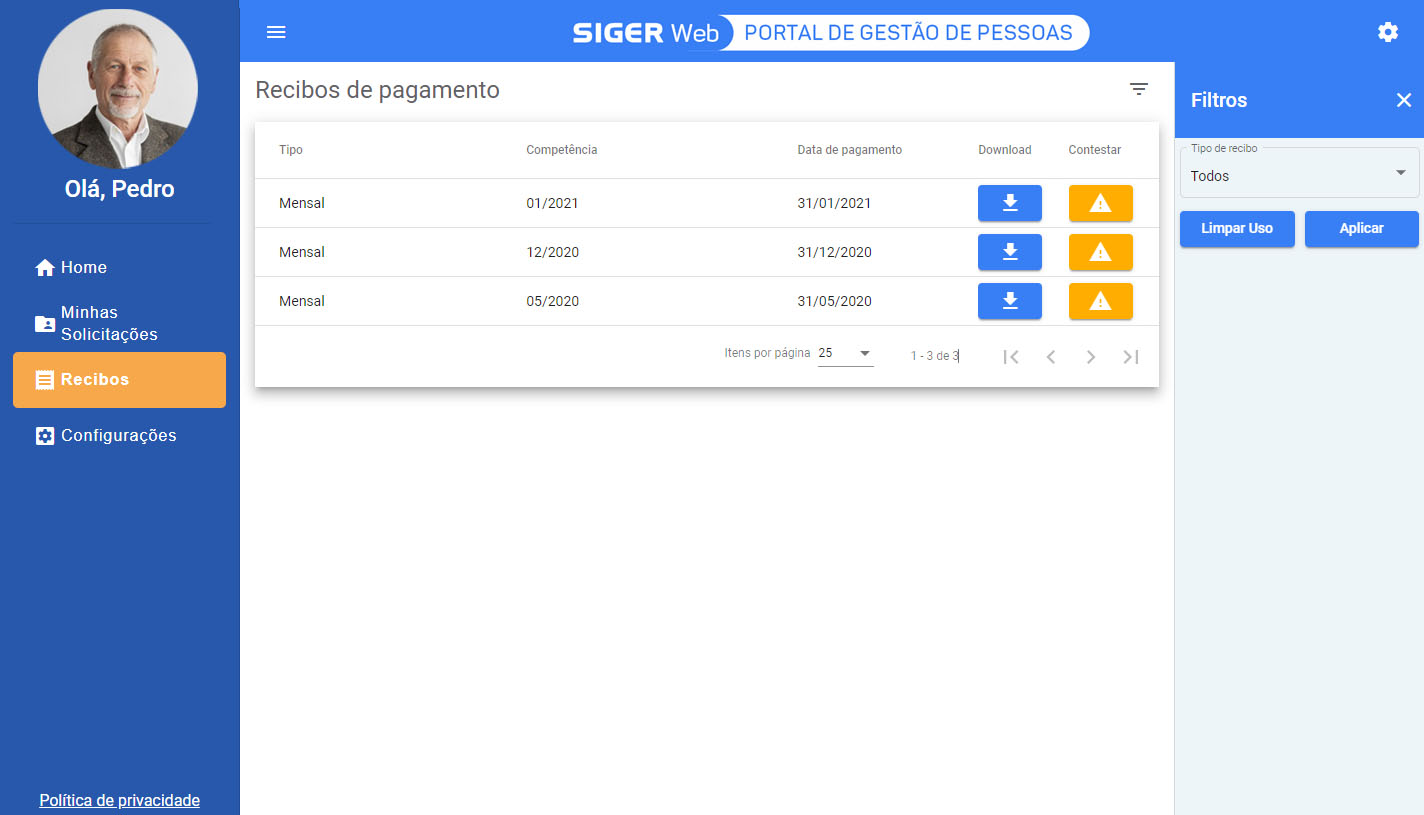Click the Filtros panel title

[1219, 100]
